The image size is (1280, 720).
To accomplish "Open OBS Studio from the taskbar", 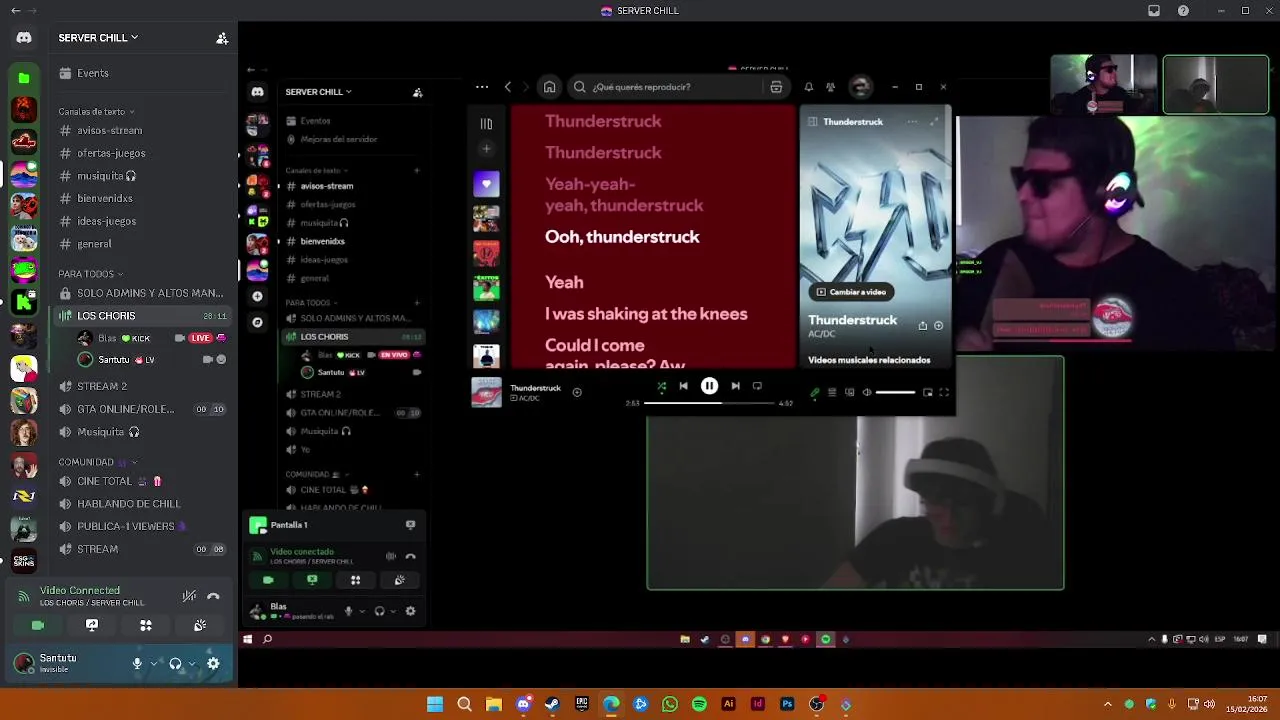I will [817, 705].
